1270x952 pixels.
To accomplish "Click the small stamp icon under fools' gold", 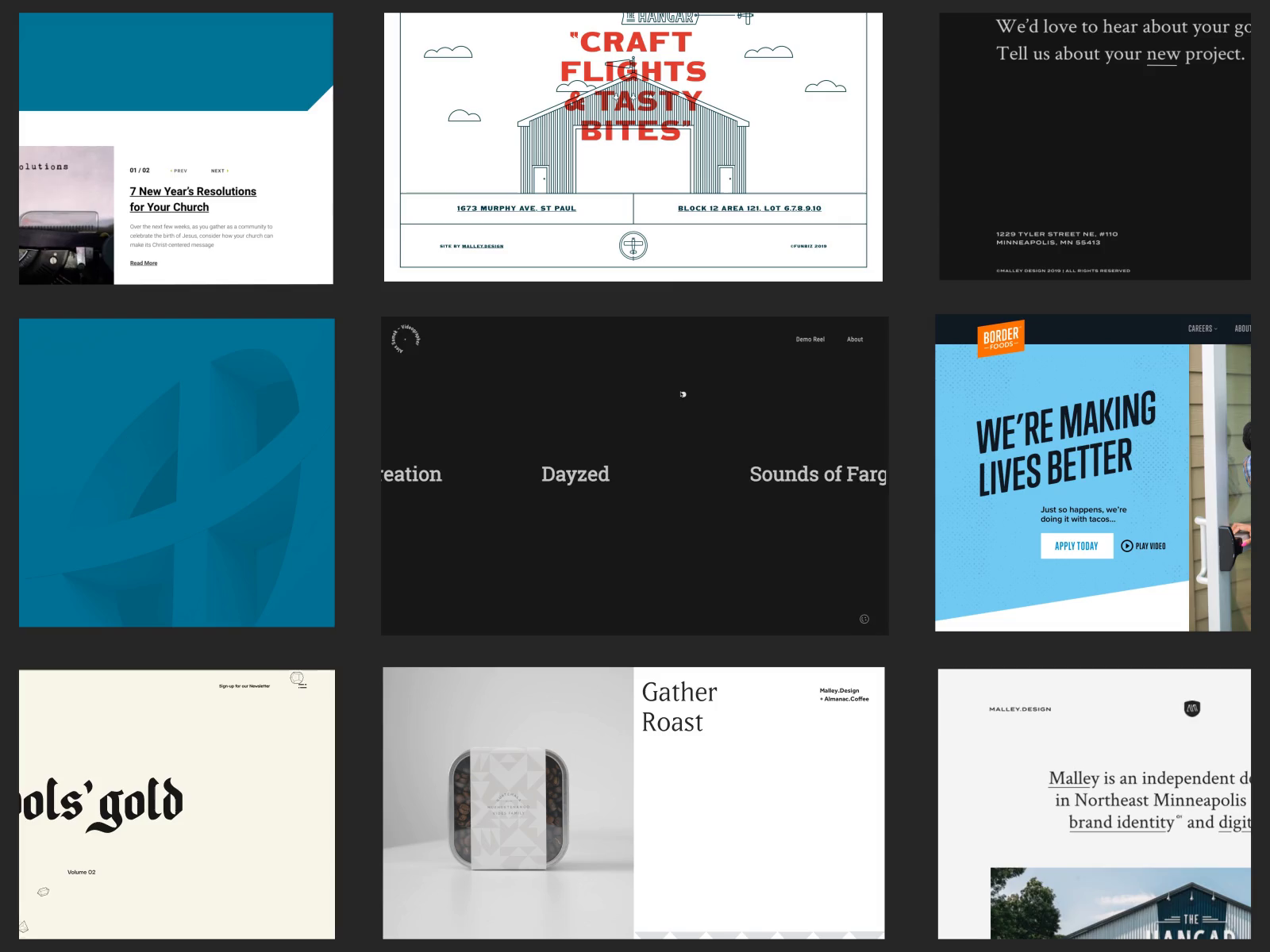I will coord(43,892).
